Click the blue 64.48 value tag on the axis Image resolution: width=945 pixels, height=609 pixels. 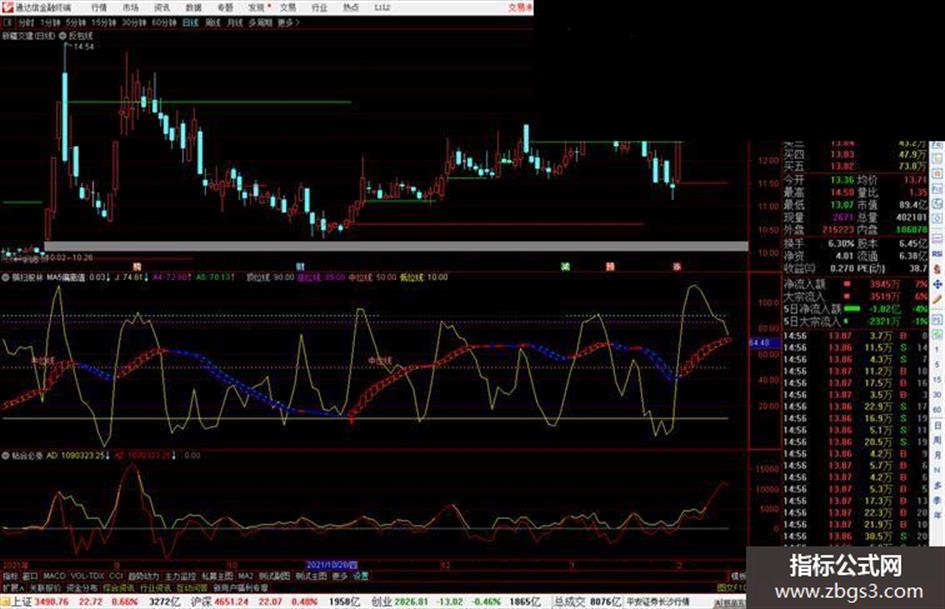coord(764,342)
